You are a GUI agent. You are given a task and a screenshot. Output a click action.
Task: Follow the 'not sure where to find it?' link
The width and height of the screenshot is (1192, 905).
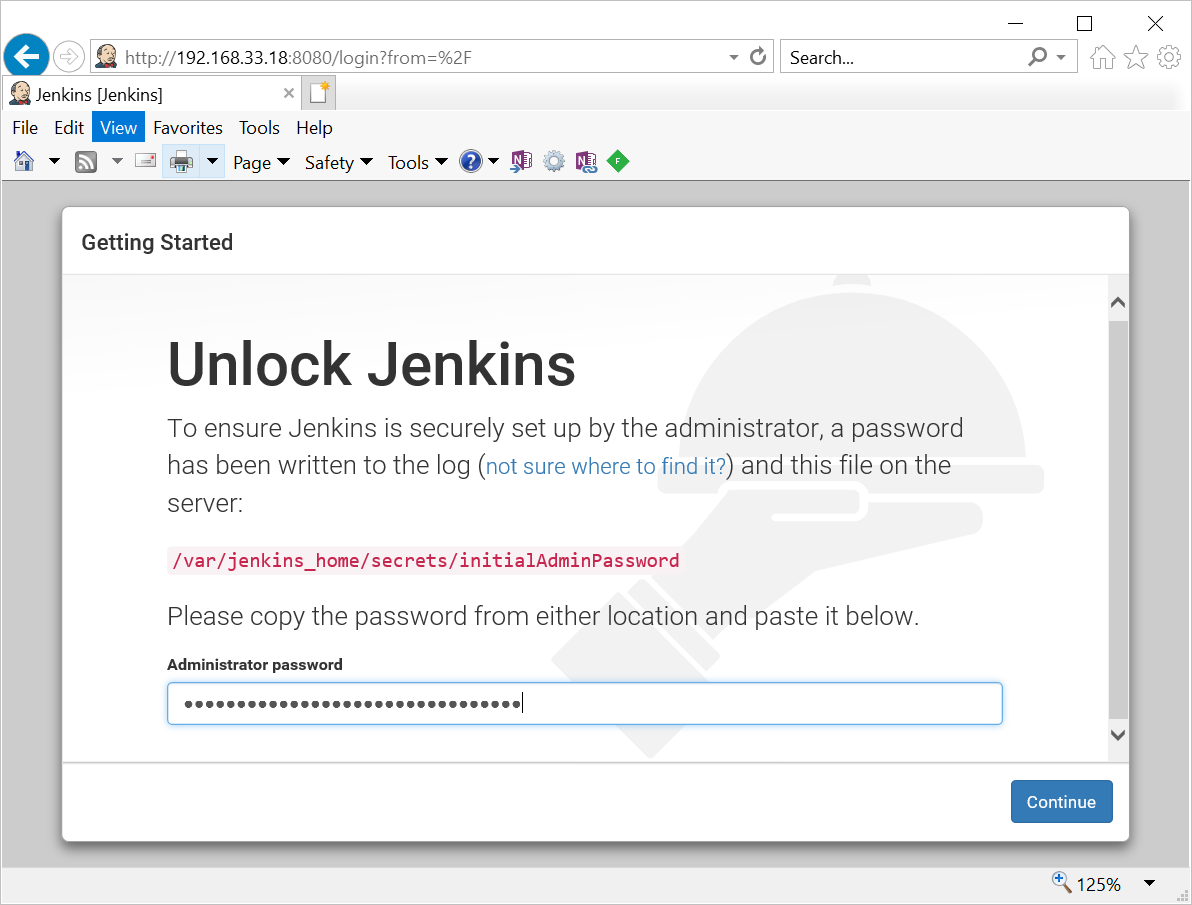pyautogui.click(x=606, y=467)
